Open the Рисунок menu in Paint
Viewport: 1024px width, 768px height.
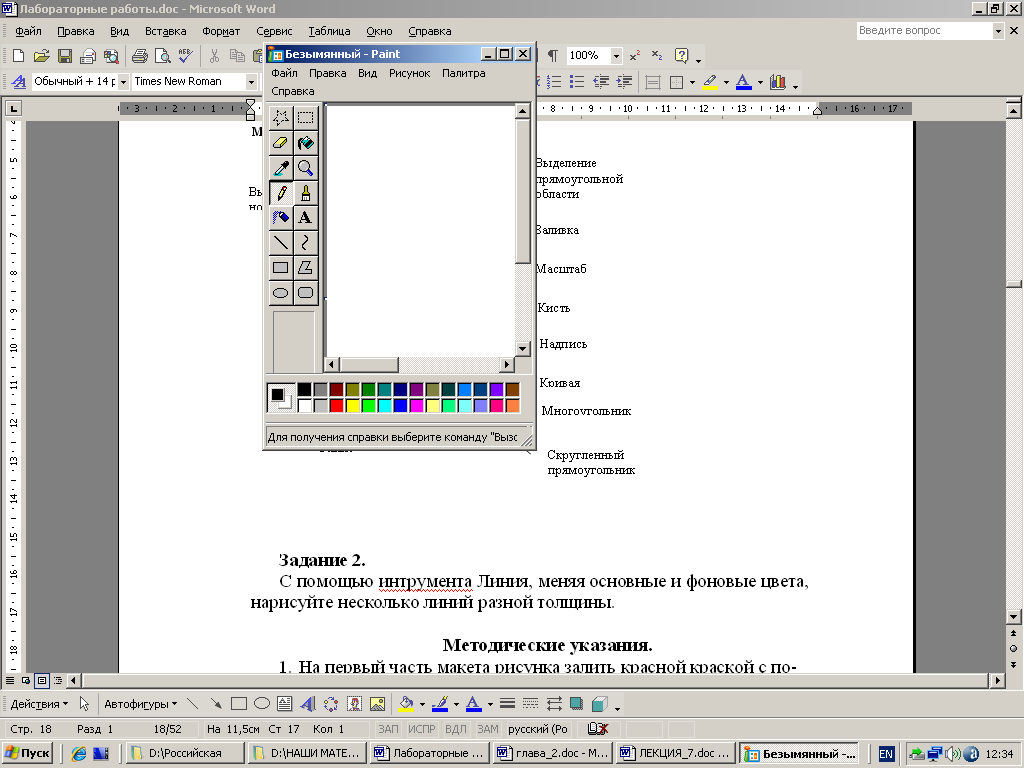[409, 73]
